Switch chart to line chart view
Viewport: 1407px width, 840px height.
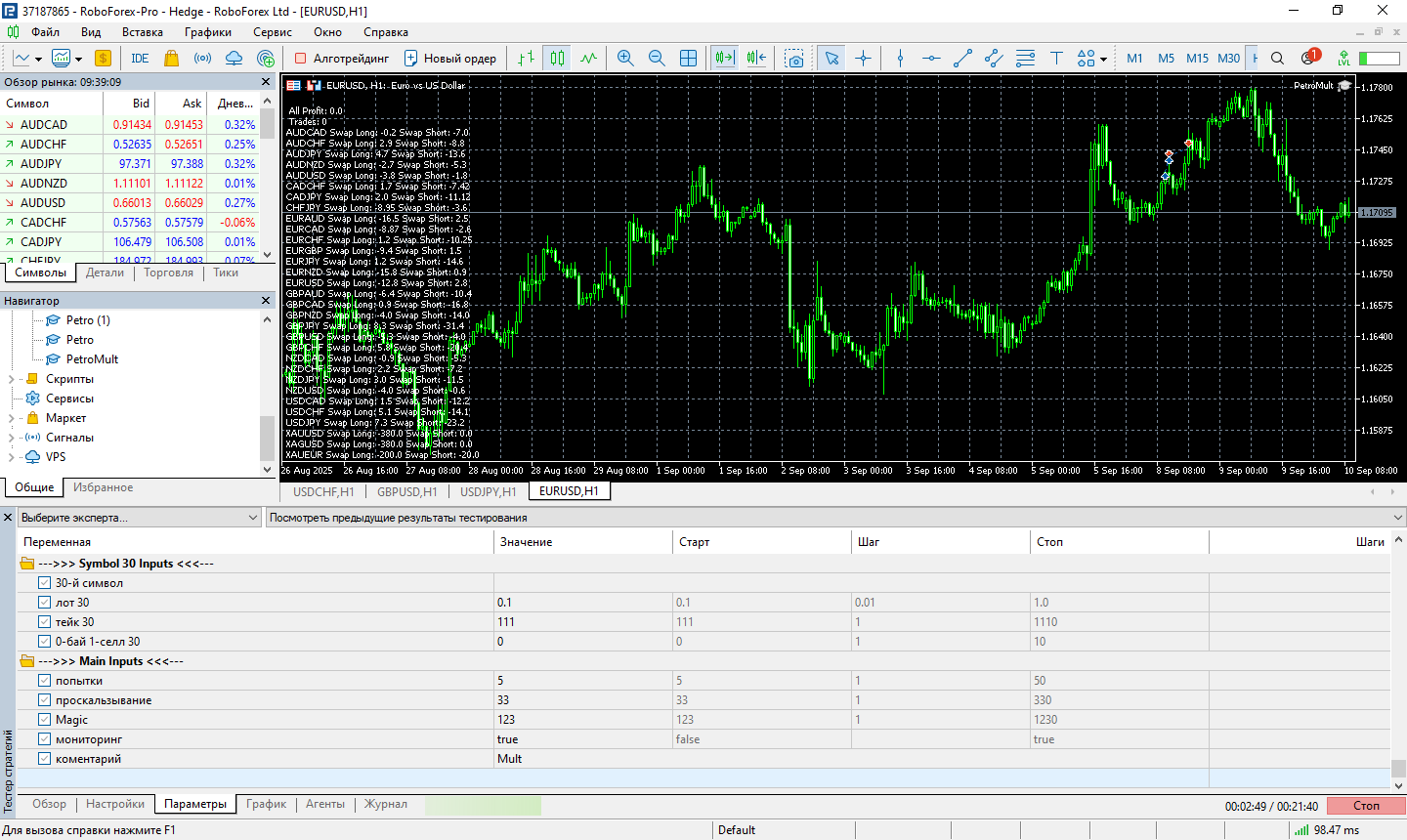pos(588,59)
